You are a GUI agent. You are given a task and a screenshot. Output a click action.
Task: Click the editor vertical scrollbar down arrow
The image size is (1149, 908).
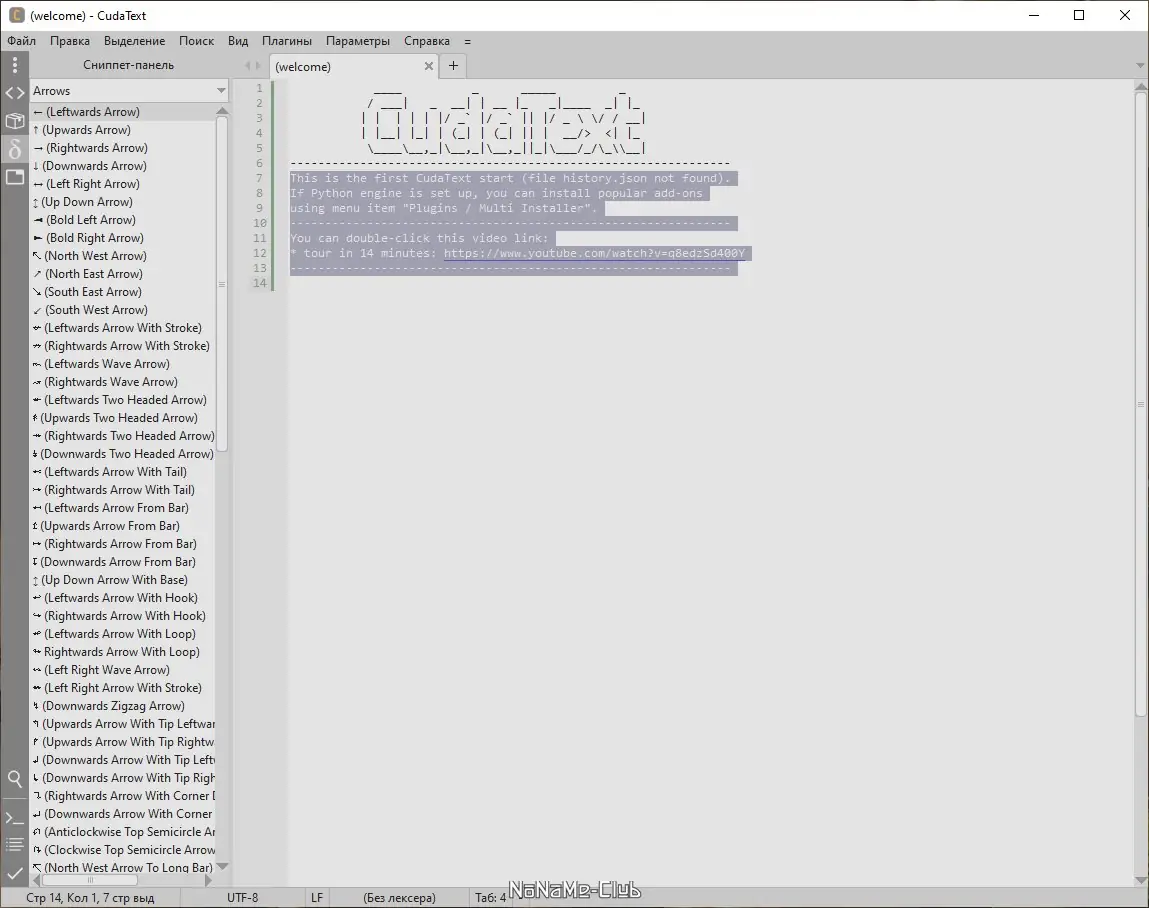tap(1140, 880)
